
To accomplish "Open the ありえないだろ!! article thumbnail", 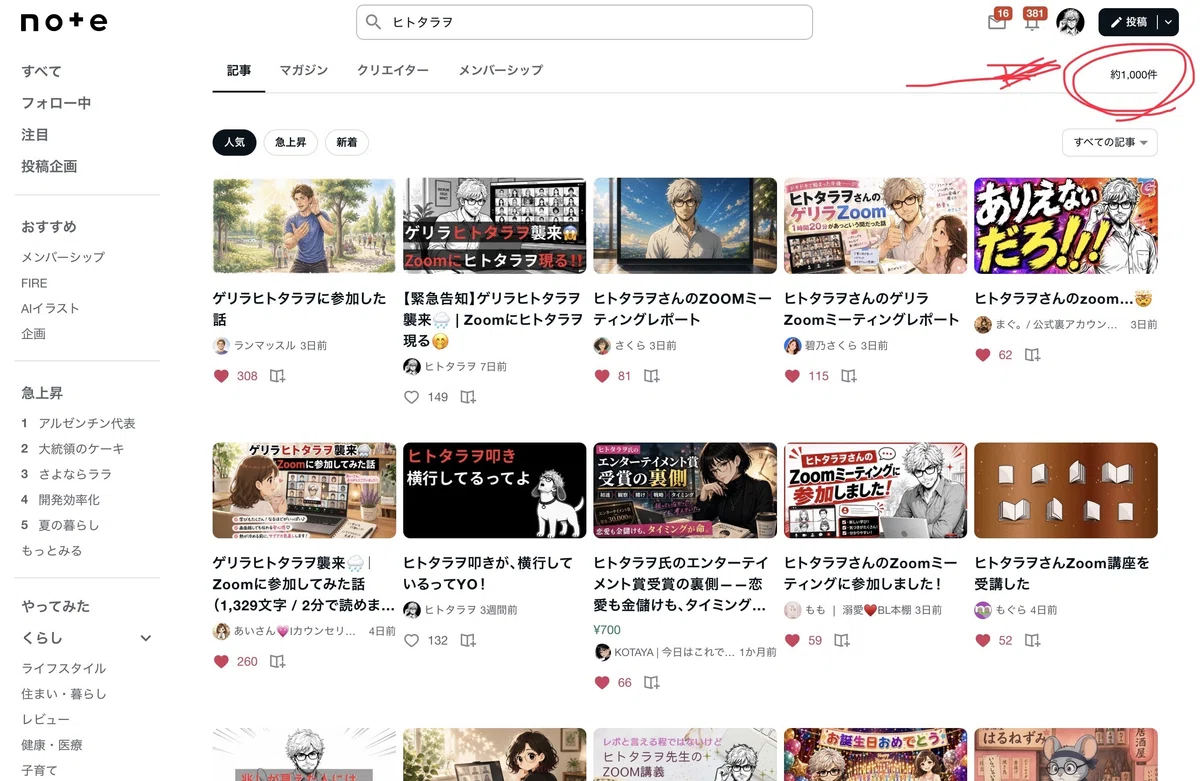I will click(1066, 226).
